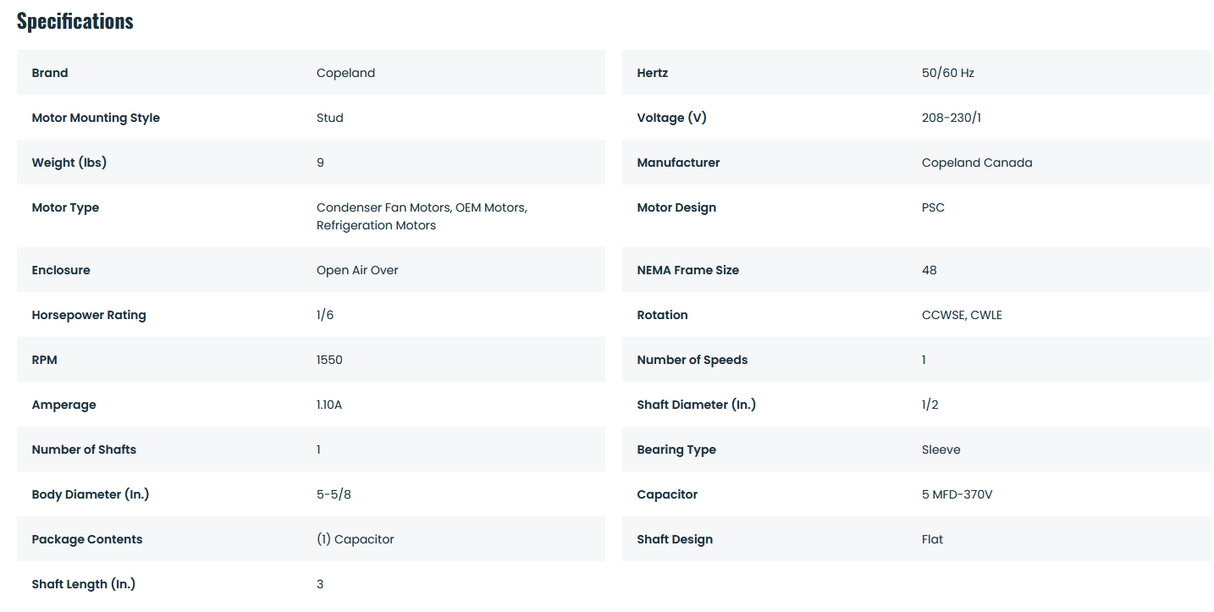Click the Open Air Over enclosure value
The width and height of the screenshot is (1214, 612).
pyautogui.click(x=357, y=270)
